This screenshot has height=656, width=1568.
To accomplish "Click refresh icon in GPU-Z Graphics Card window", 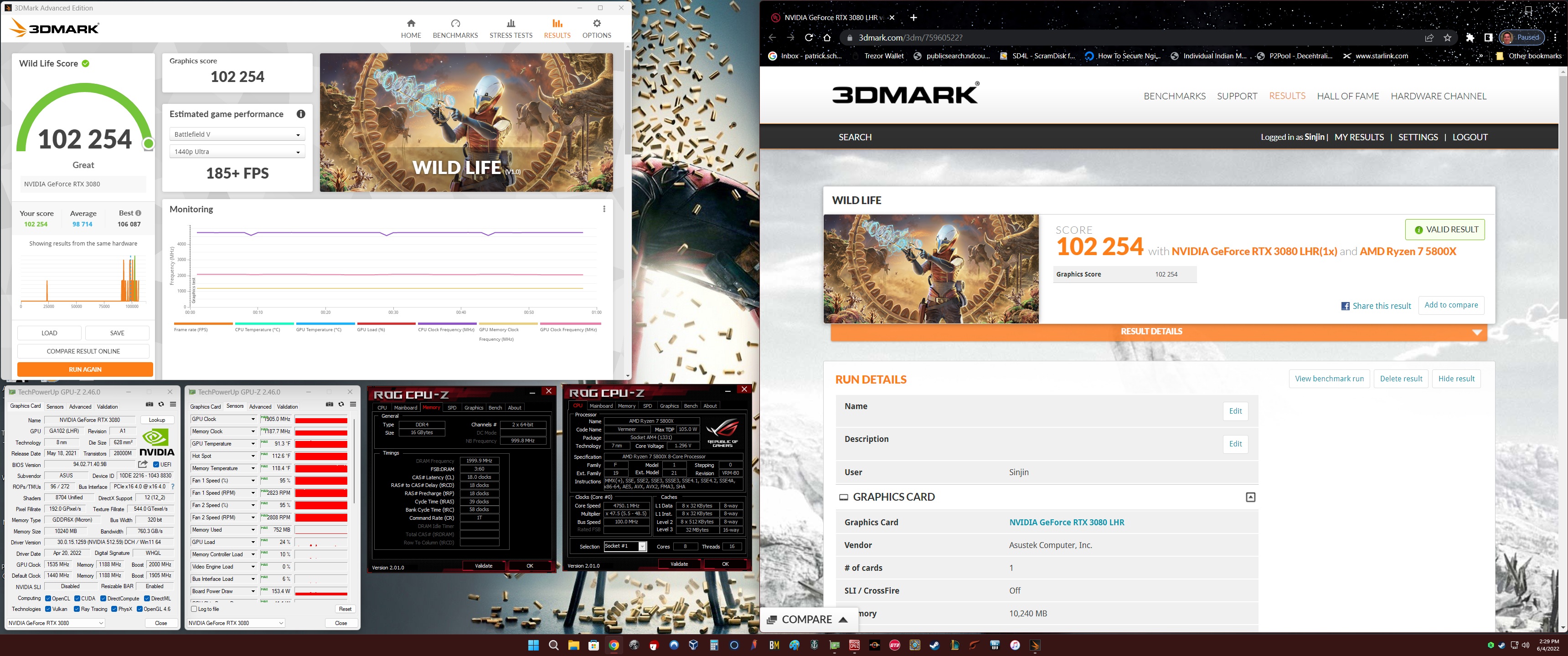I will point(161,404).
